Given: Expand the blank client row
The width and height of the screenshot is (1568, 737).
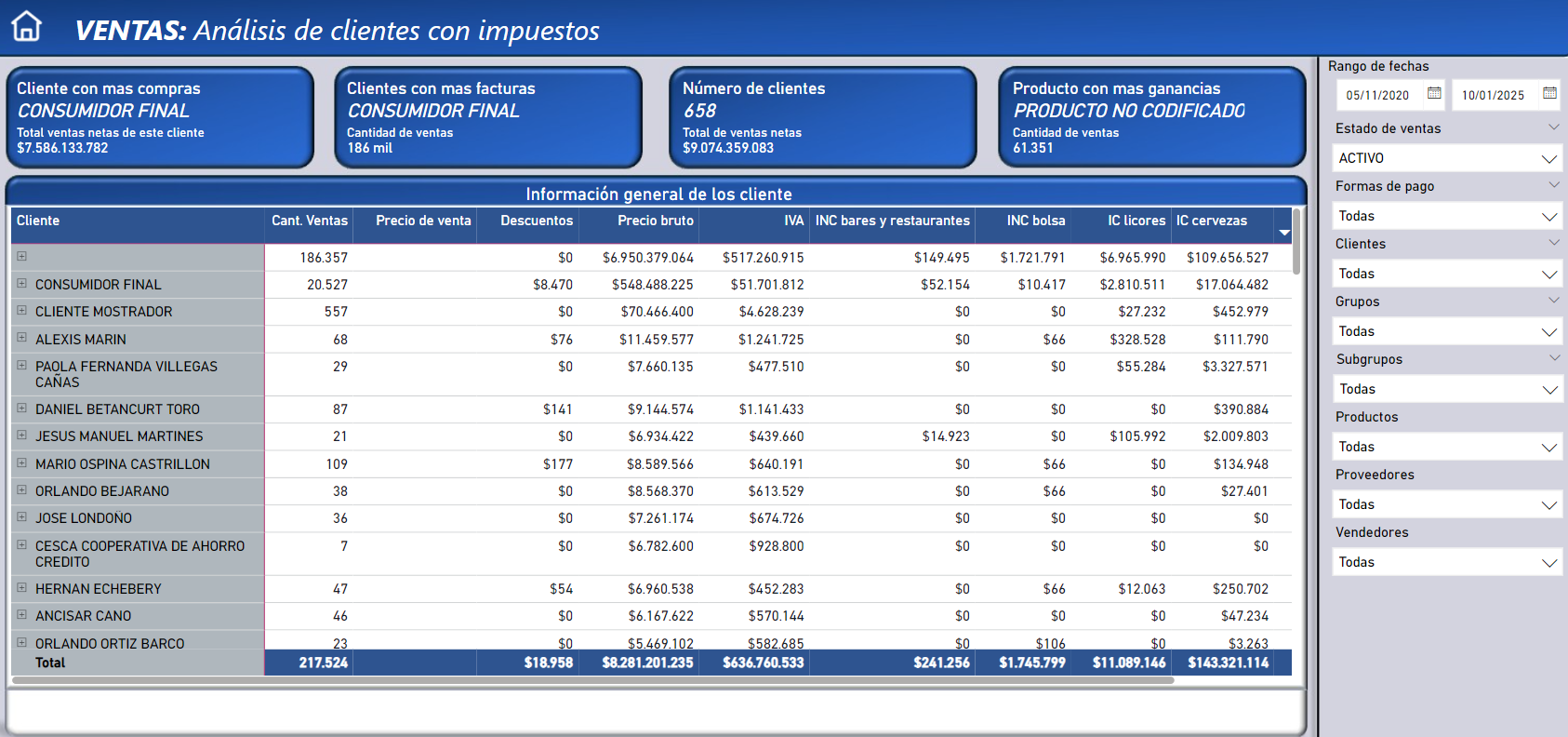Looking at the screenshot, I should click(21, 256).
